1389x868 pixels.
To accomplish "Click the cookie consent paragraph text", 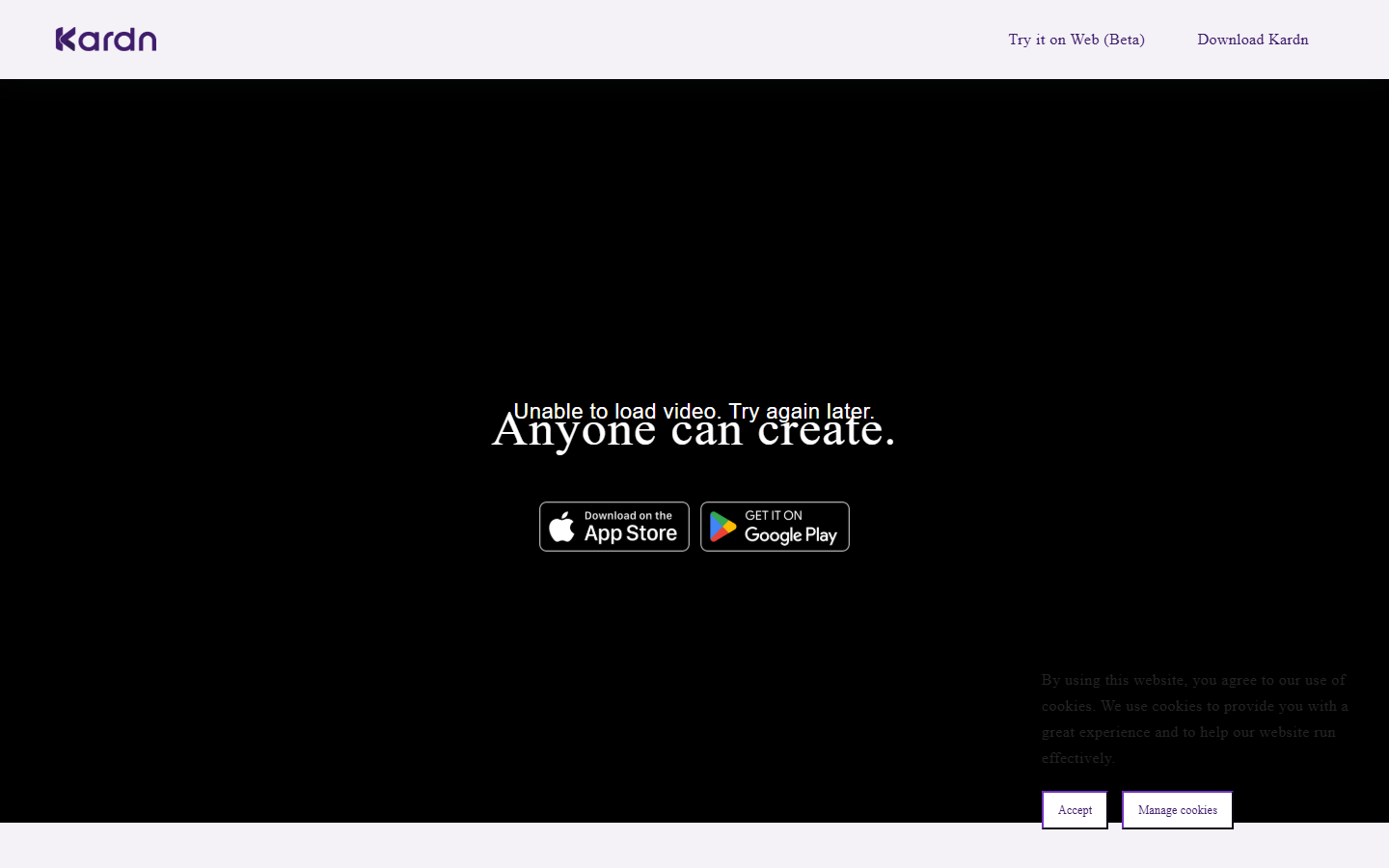I will pyautogui.click(x=1194, y=719).
